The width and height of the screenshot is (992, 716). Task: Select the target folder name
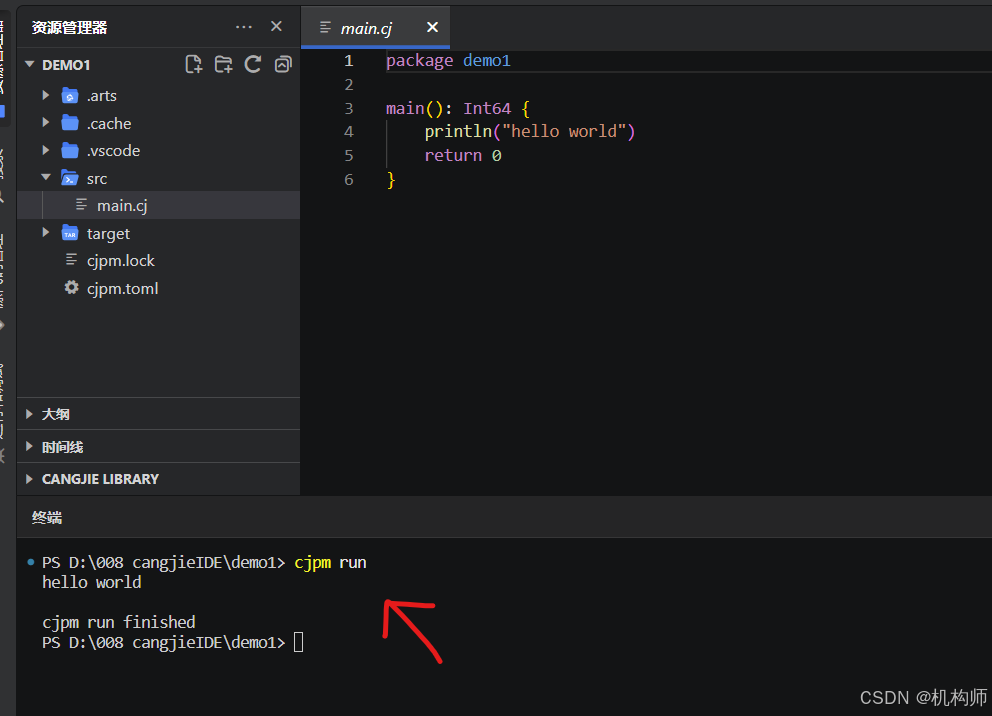point(108,234)
